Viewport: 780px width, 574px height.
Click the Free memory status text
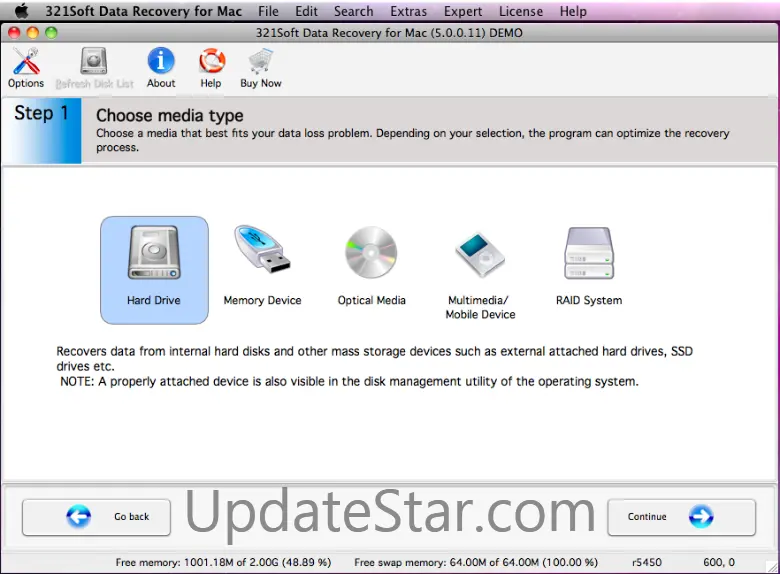pos(223,562)
